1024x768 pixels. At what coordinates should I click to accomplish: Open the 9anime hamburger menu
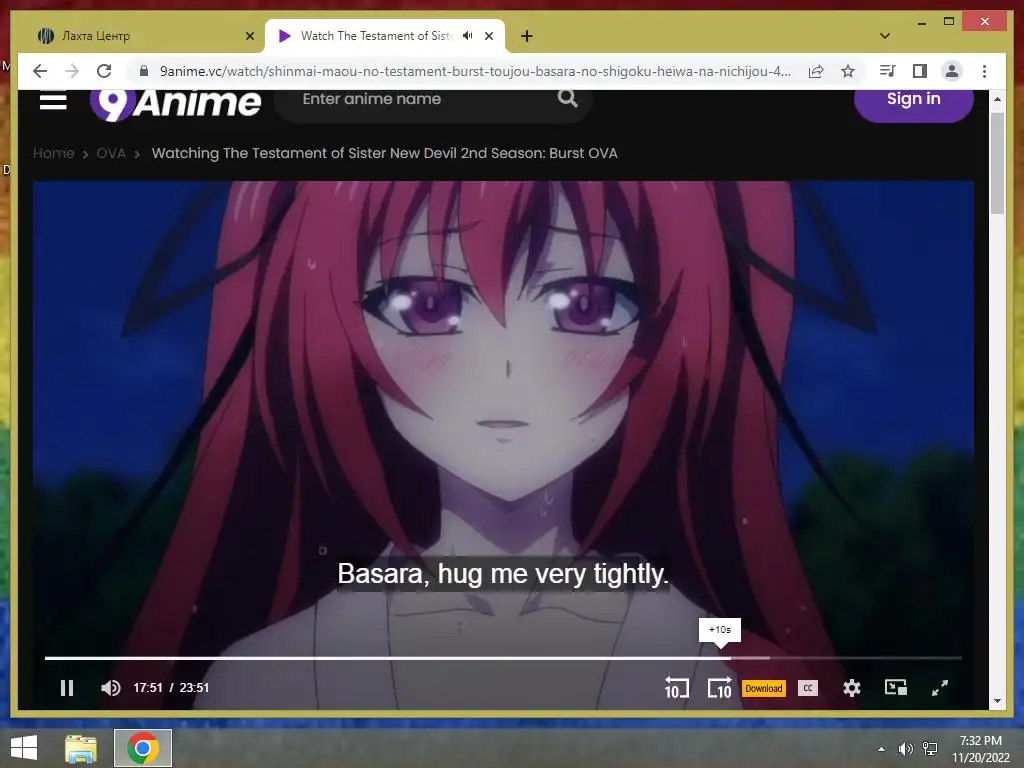[53, 99]
